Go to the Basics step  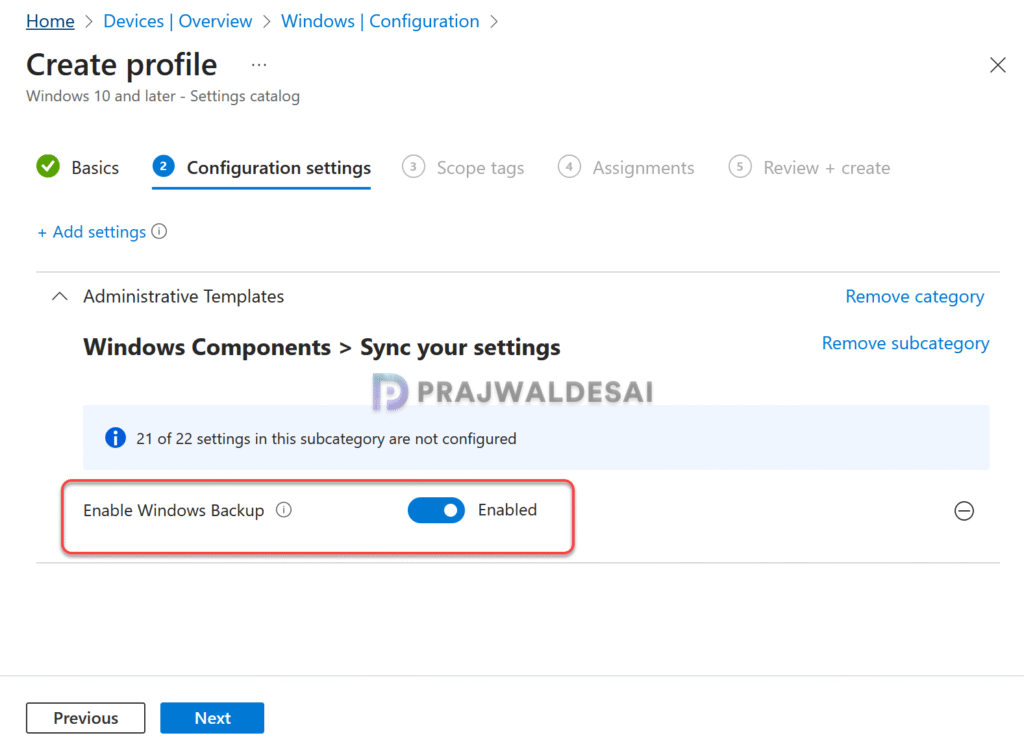point(78,167)
